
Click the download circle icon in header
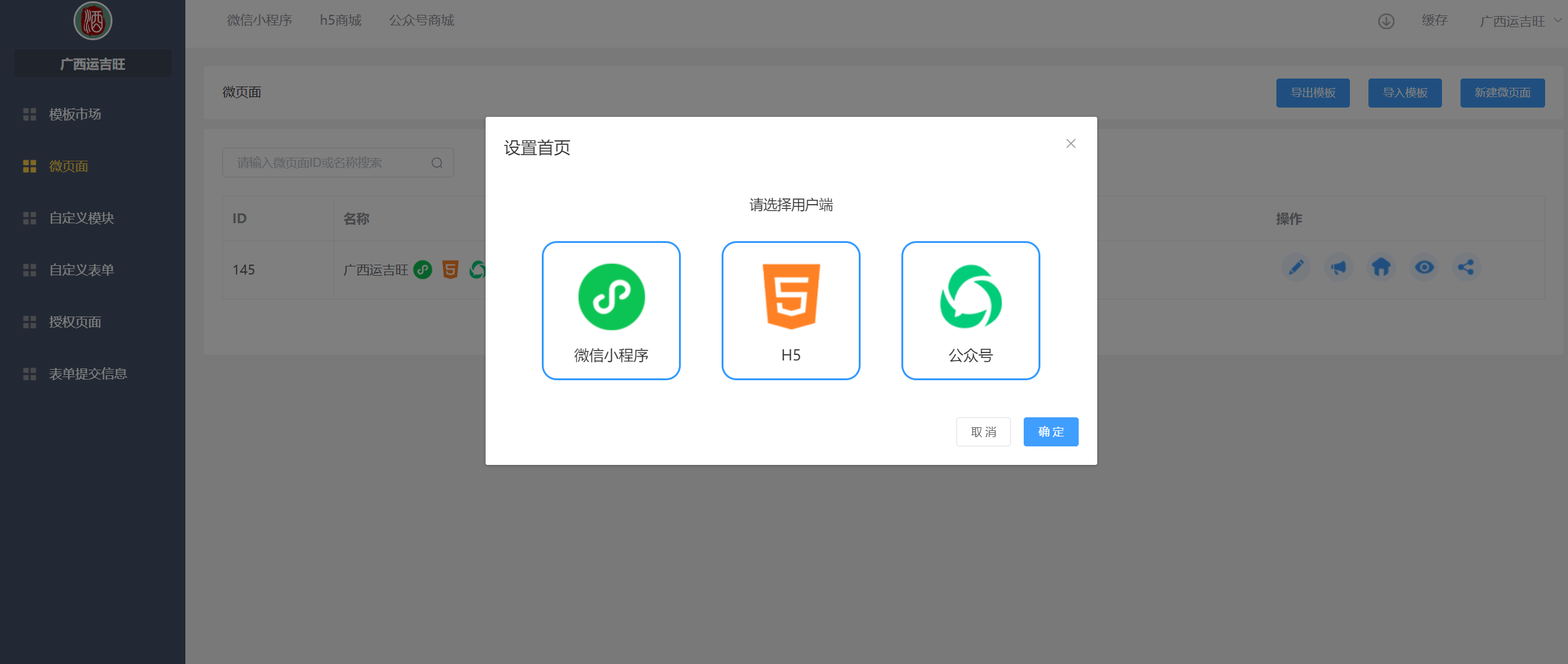pos(1386,22)
